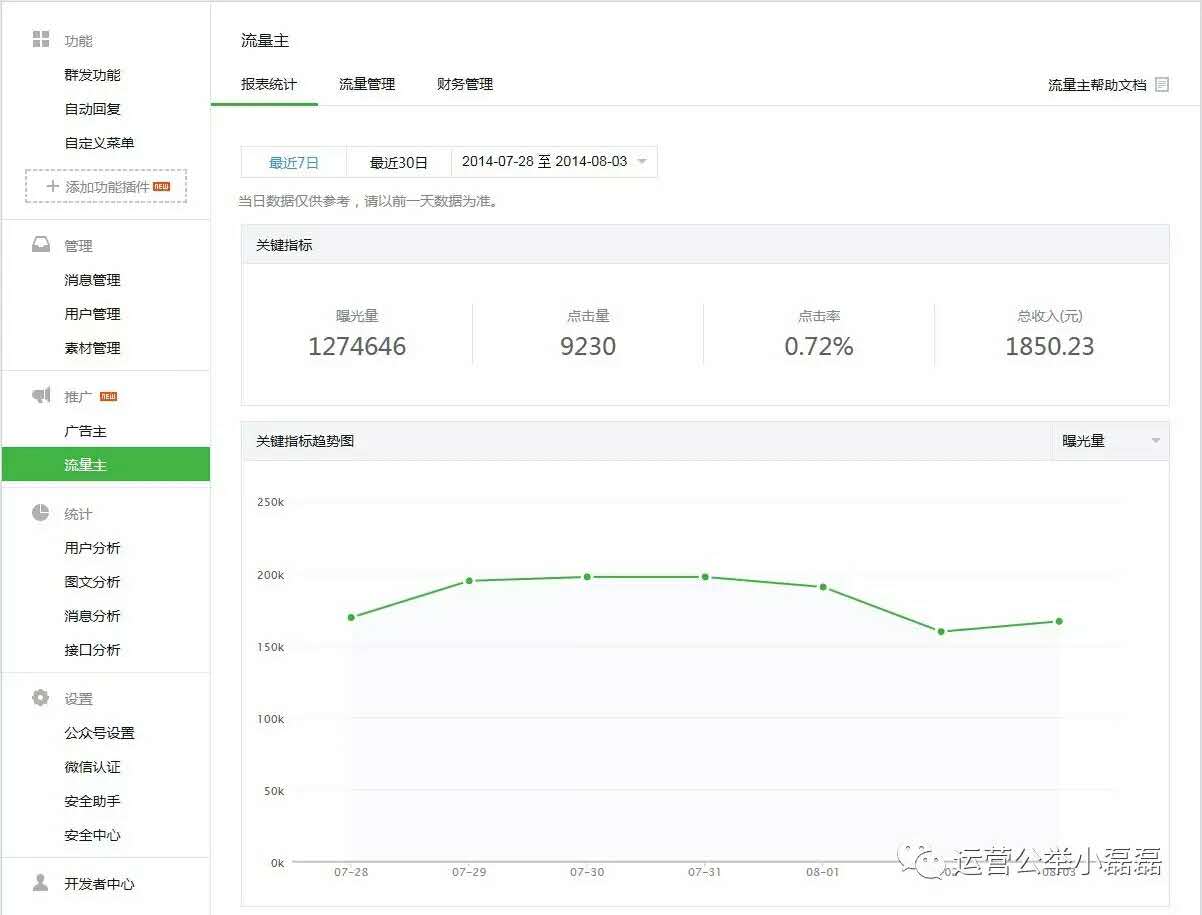
Task: Click the 推广 megaphone icon
Action: (x=41, y=396)
